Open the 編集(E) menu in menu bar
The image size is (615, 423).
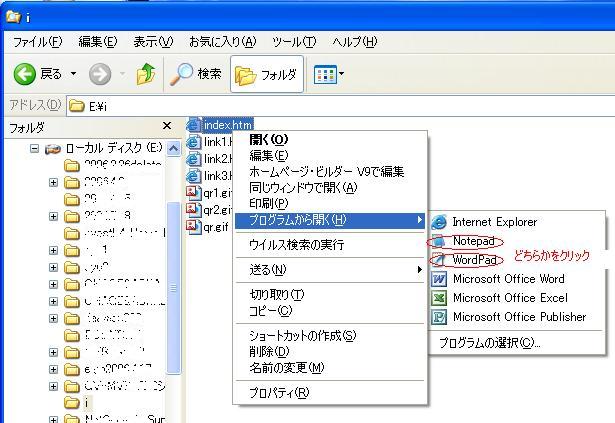click(98, 42)
